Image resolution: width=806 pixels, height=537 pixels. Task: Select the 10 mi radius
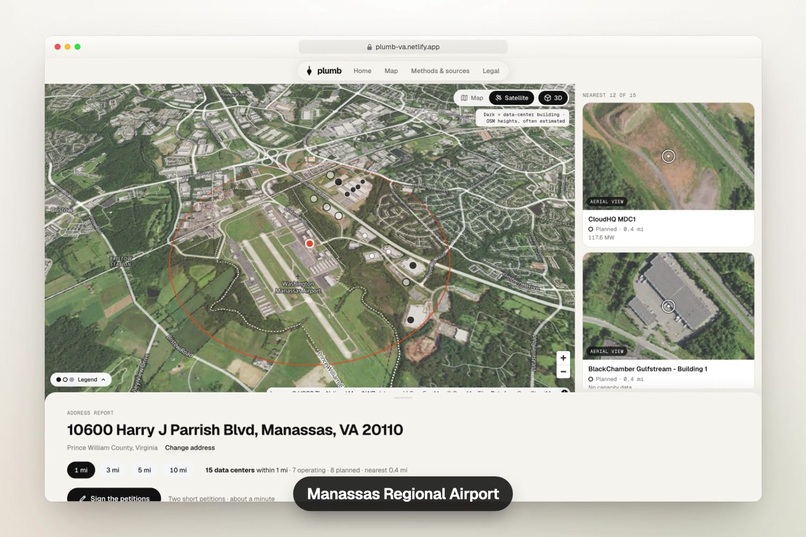178,470
